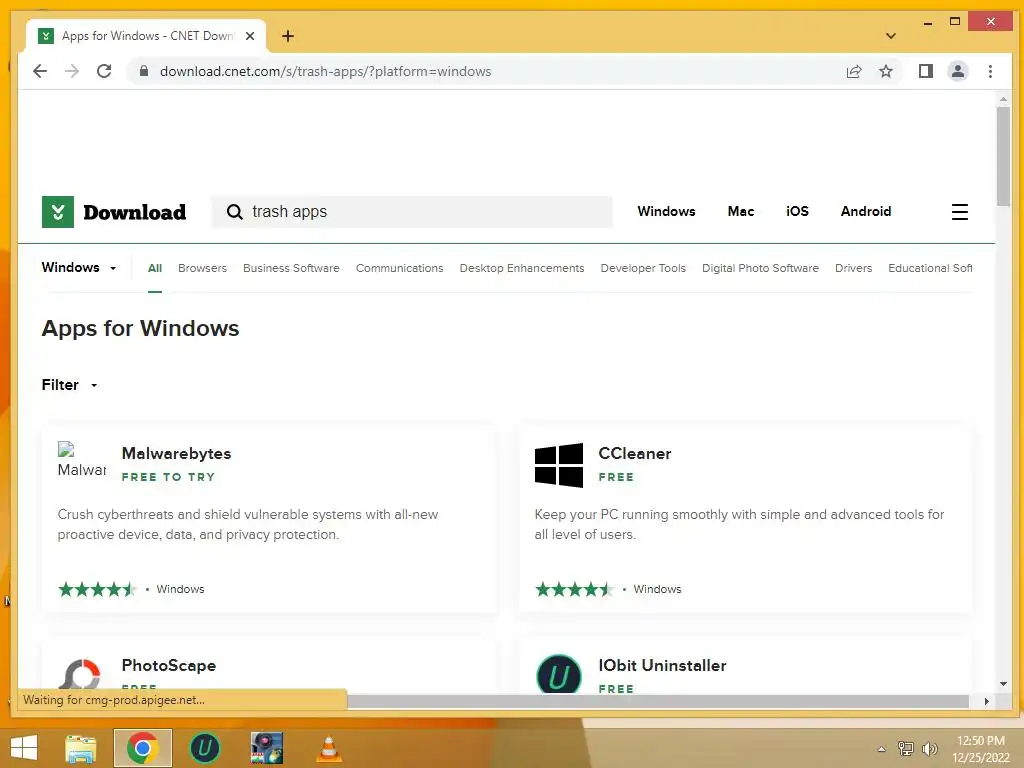Click the CCleaner Windows logo icon
Image resolution: width=1024 pixels, height=768 pixels.
558,466
